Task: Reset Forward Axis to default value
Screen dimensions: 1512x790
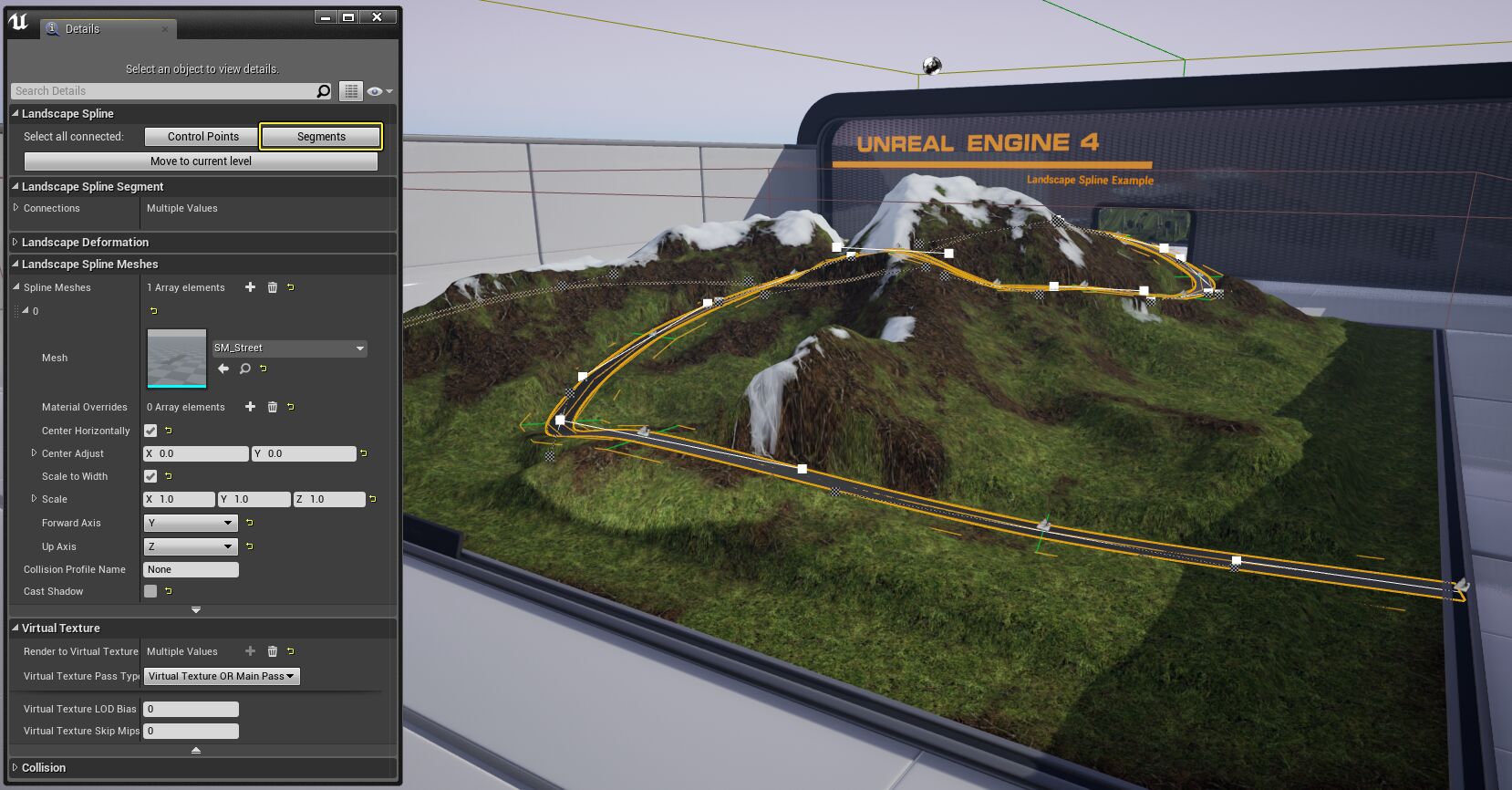Action: tap(249, 523)
